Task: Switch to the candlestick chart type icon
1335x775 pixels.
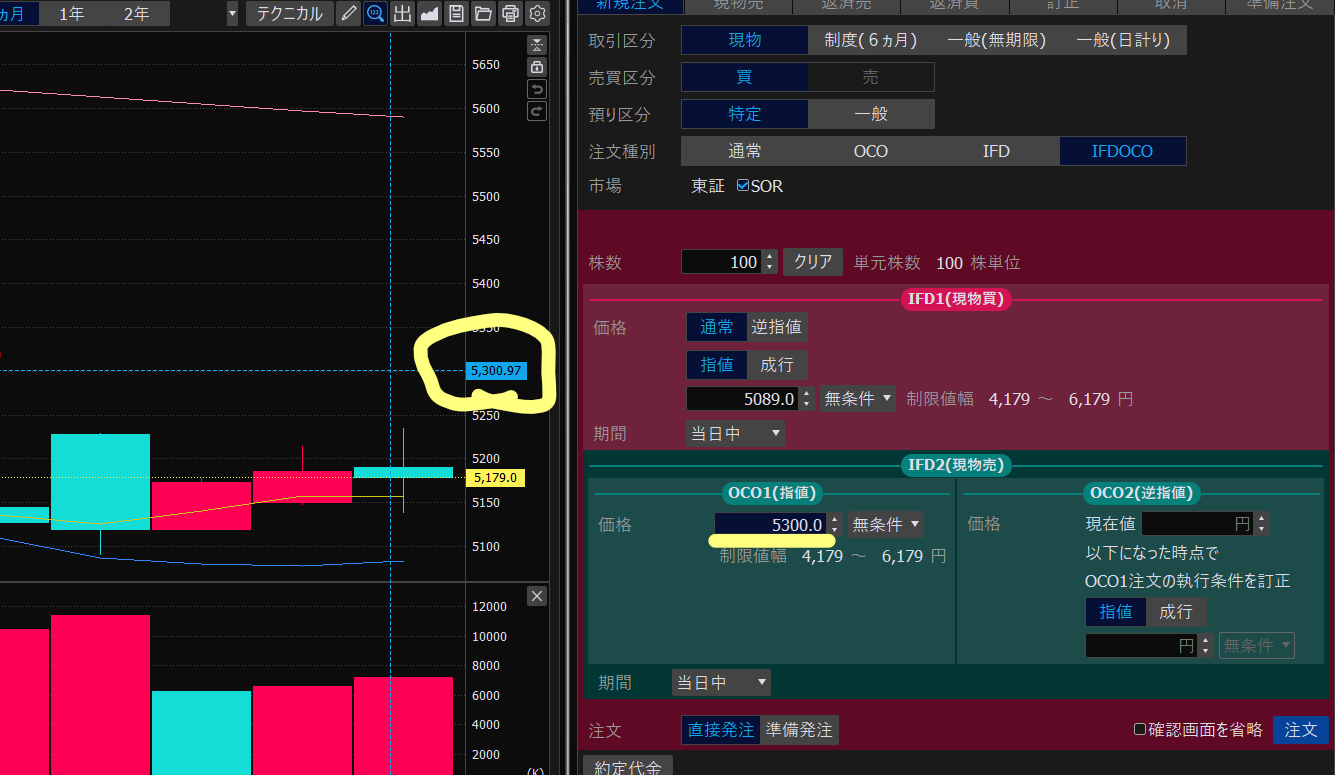Action: 402,13
